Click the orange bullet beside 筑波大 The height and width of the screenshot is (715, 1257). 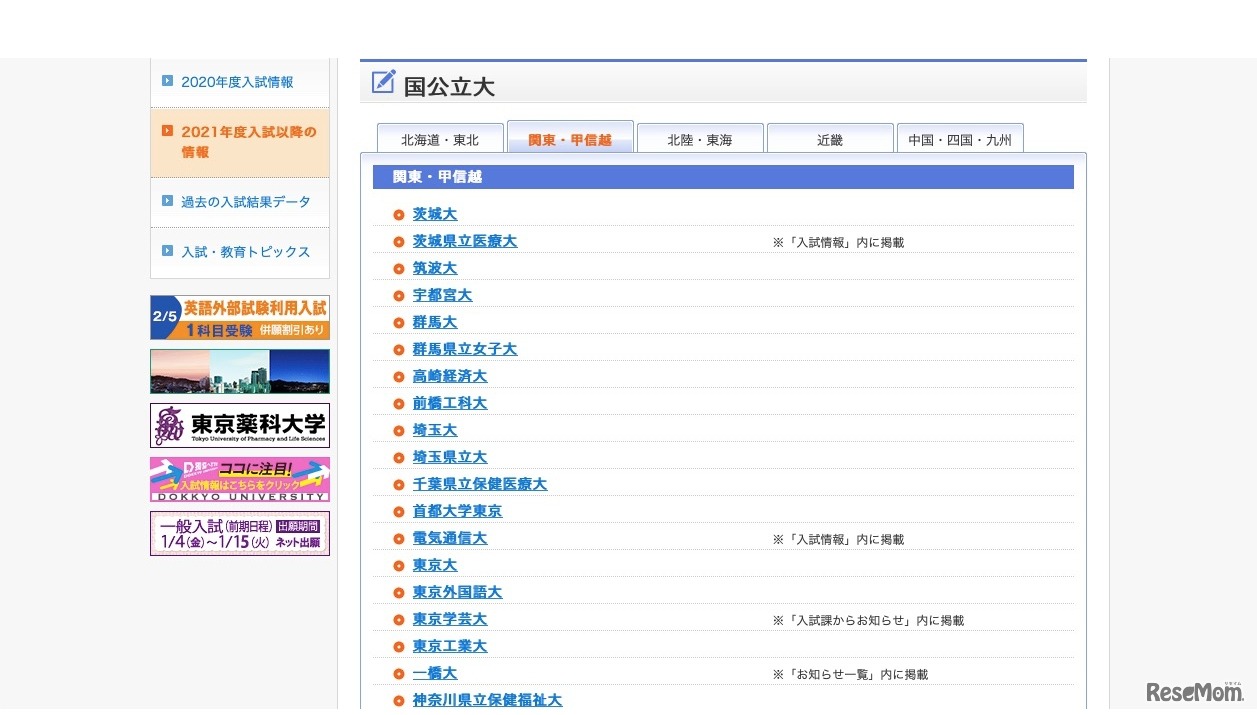click(x=399, y=269)
